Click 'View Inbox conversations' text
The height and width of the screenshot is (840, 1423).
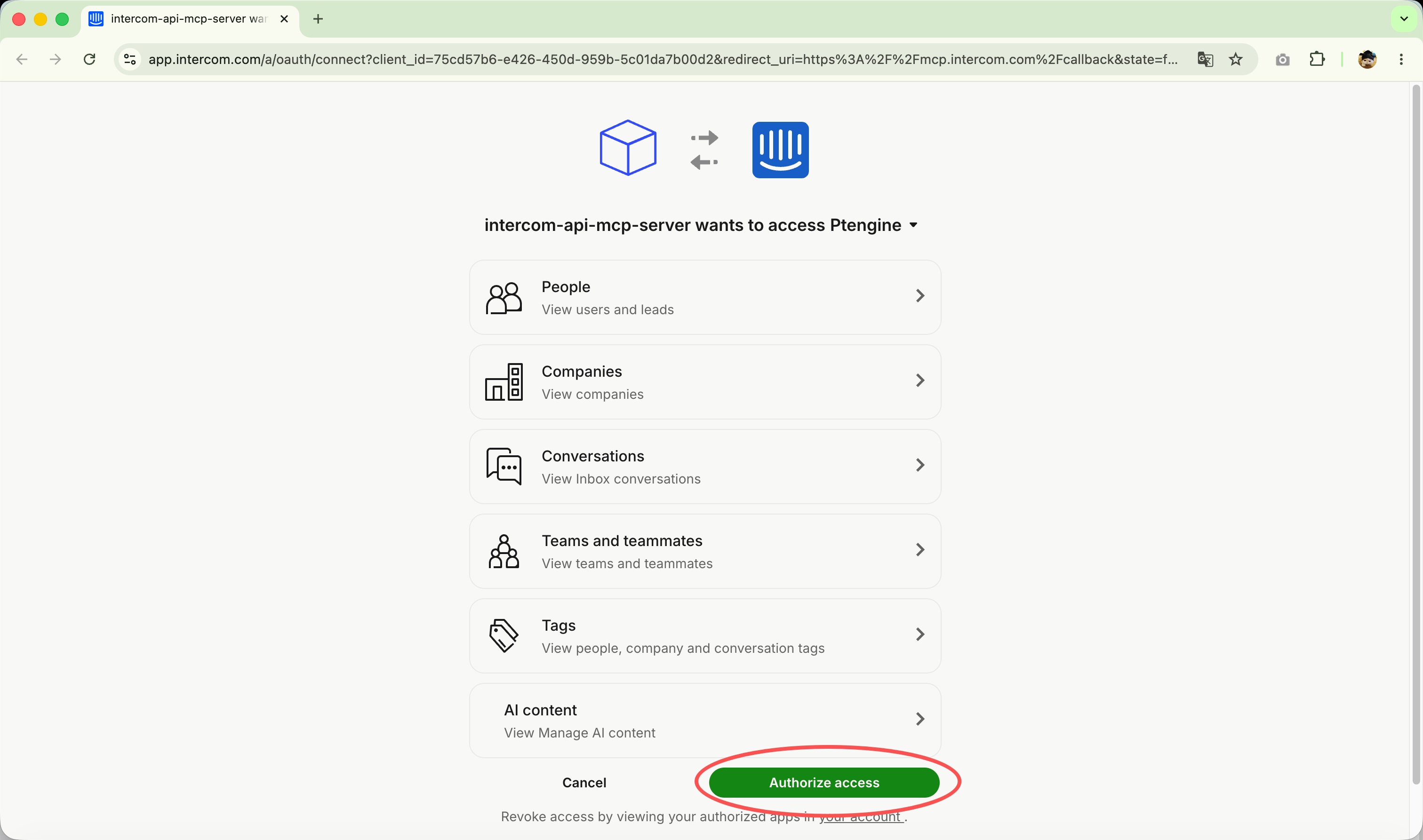click(621, 479)
